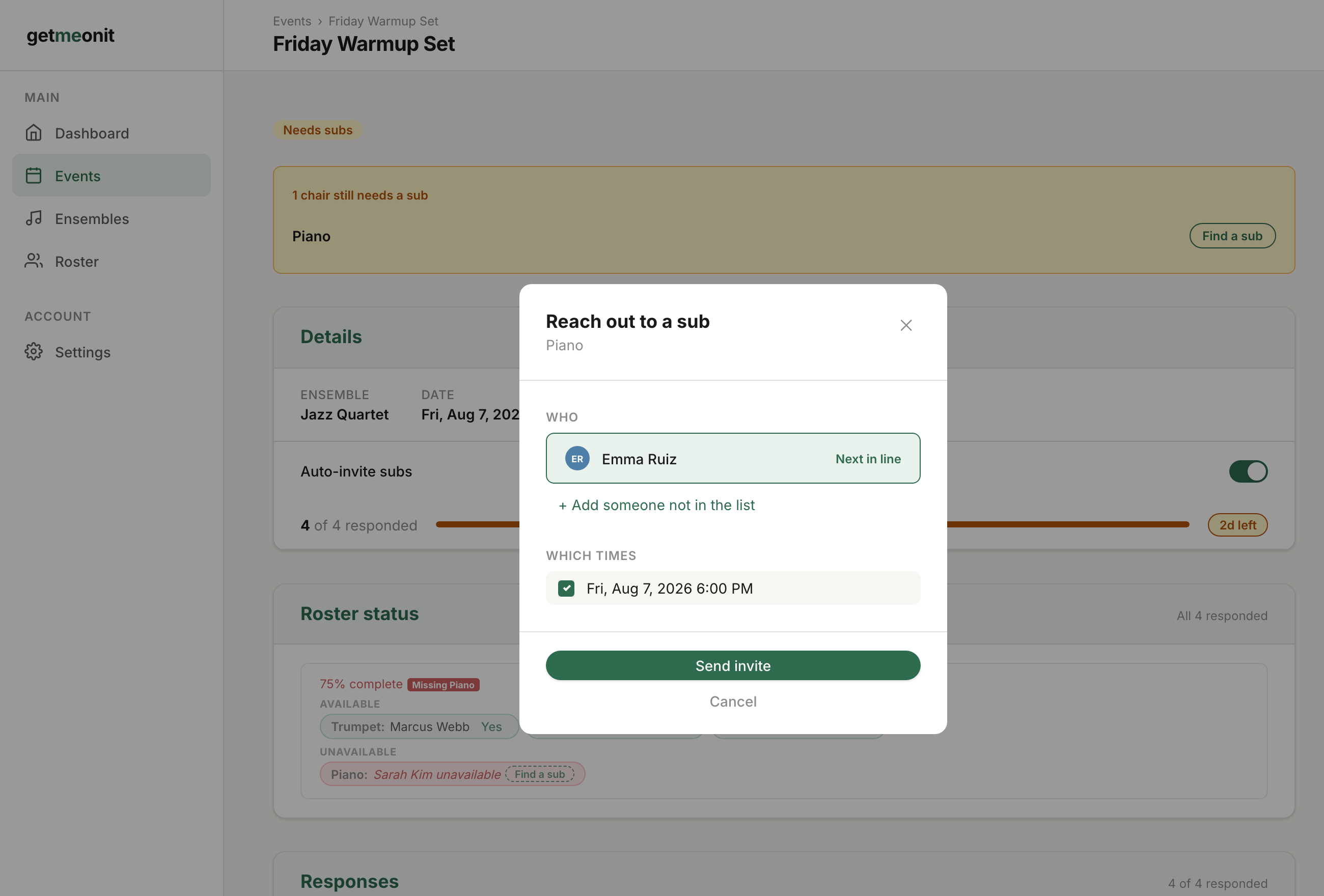
Task: Open Settings in the sidebar
Action: (112, 351)
